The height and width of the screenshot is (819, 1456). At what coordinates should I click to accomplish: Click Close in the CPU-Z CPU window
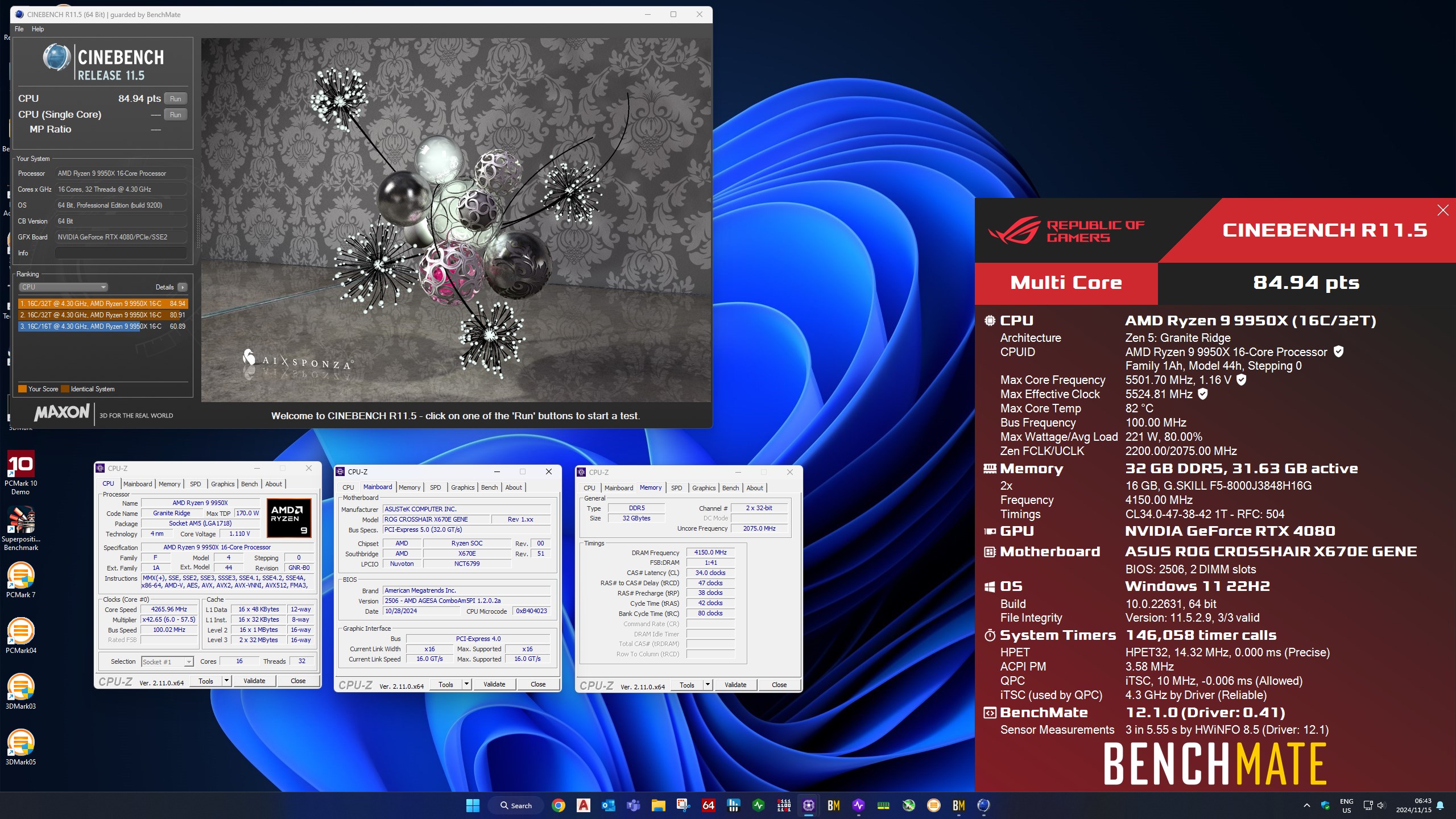click(x=298, y=681)
